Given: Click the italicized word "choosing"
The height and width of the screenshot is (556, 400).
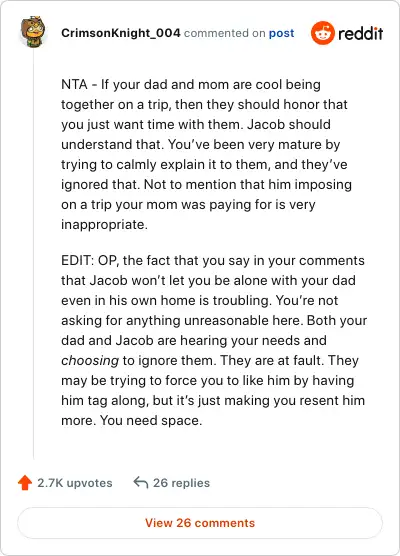Looking at the screenshot, I should point(90,361).
